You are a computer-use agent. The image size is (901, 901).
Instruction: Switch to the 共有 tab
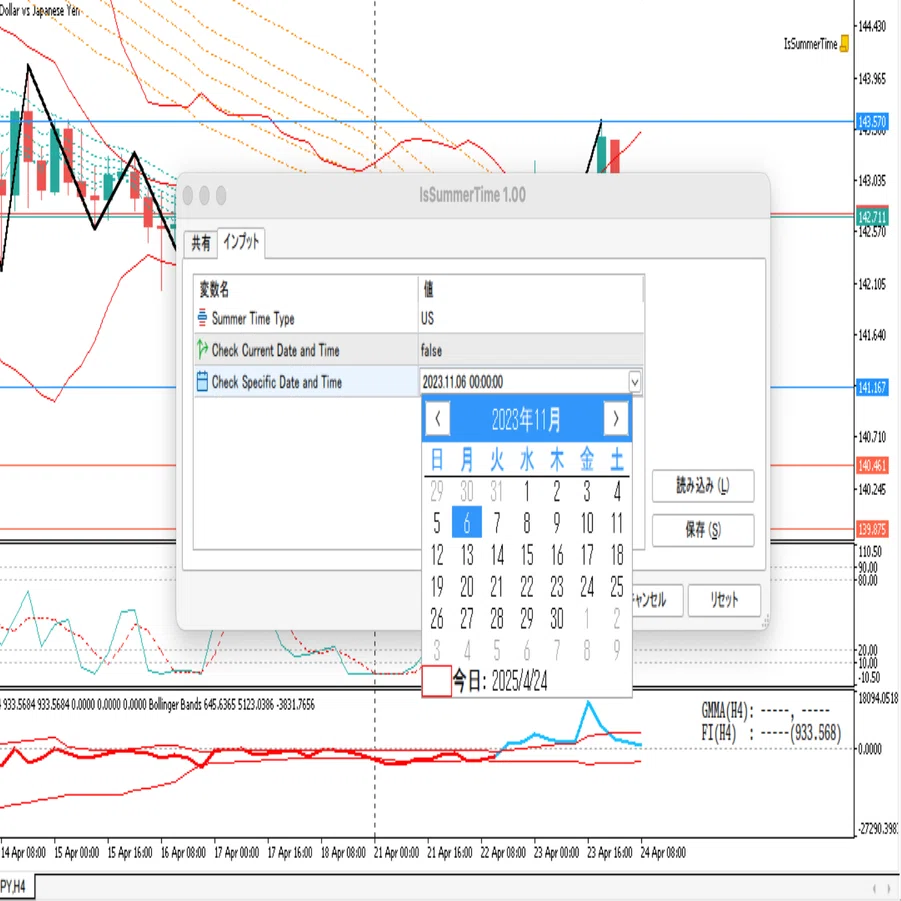[x=201, y=243]
